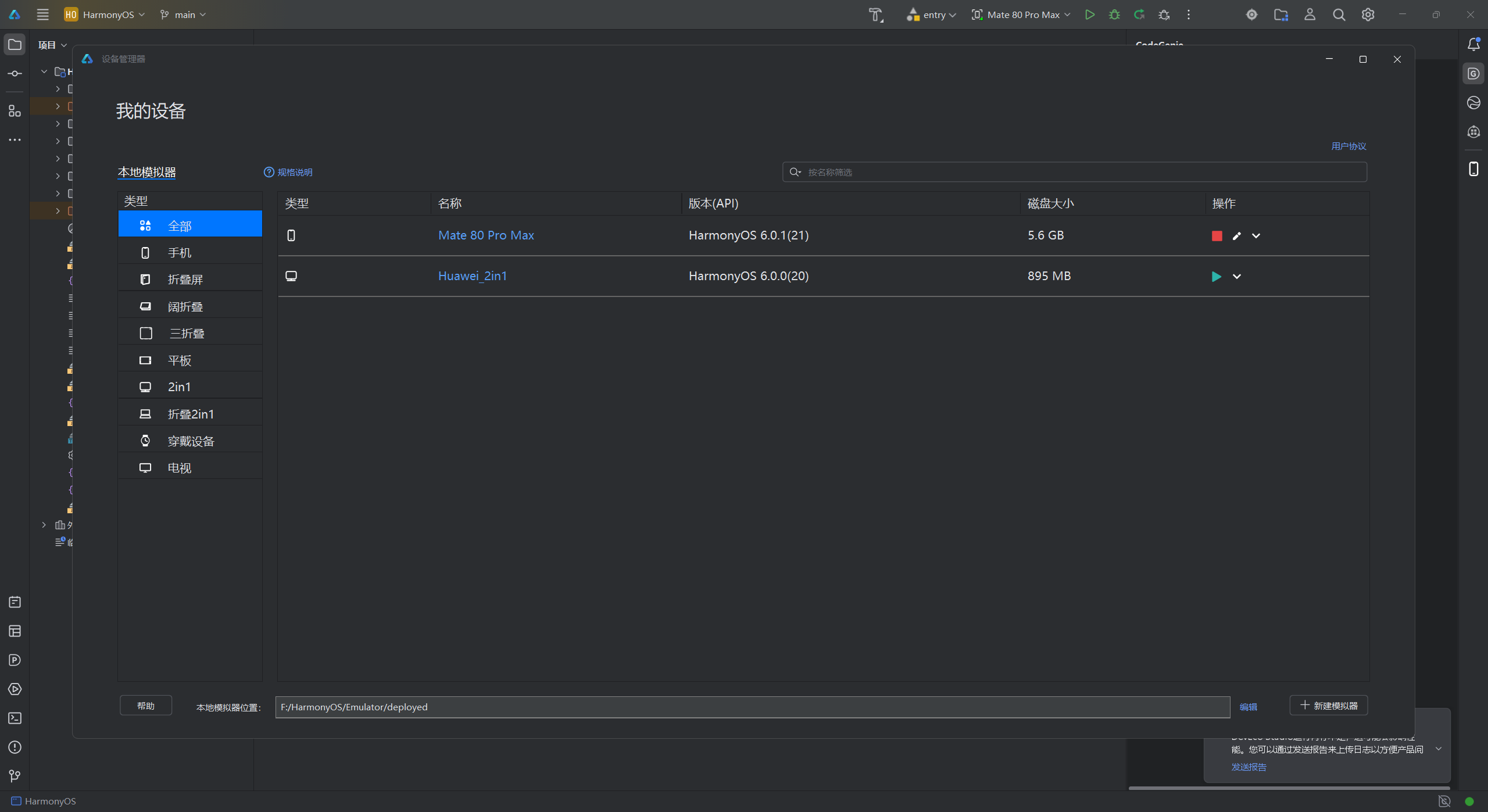1488x812 pixels.
Task: Open the user account icon
Action: pyautogui.click(x=1310, y=15)
